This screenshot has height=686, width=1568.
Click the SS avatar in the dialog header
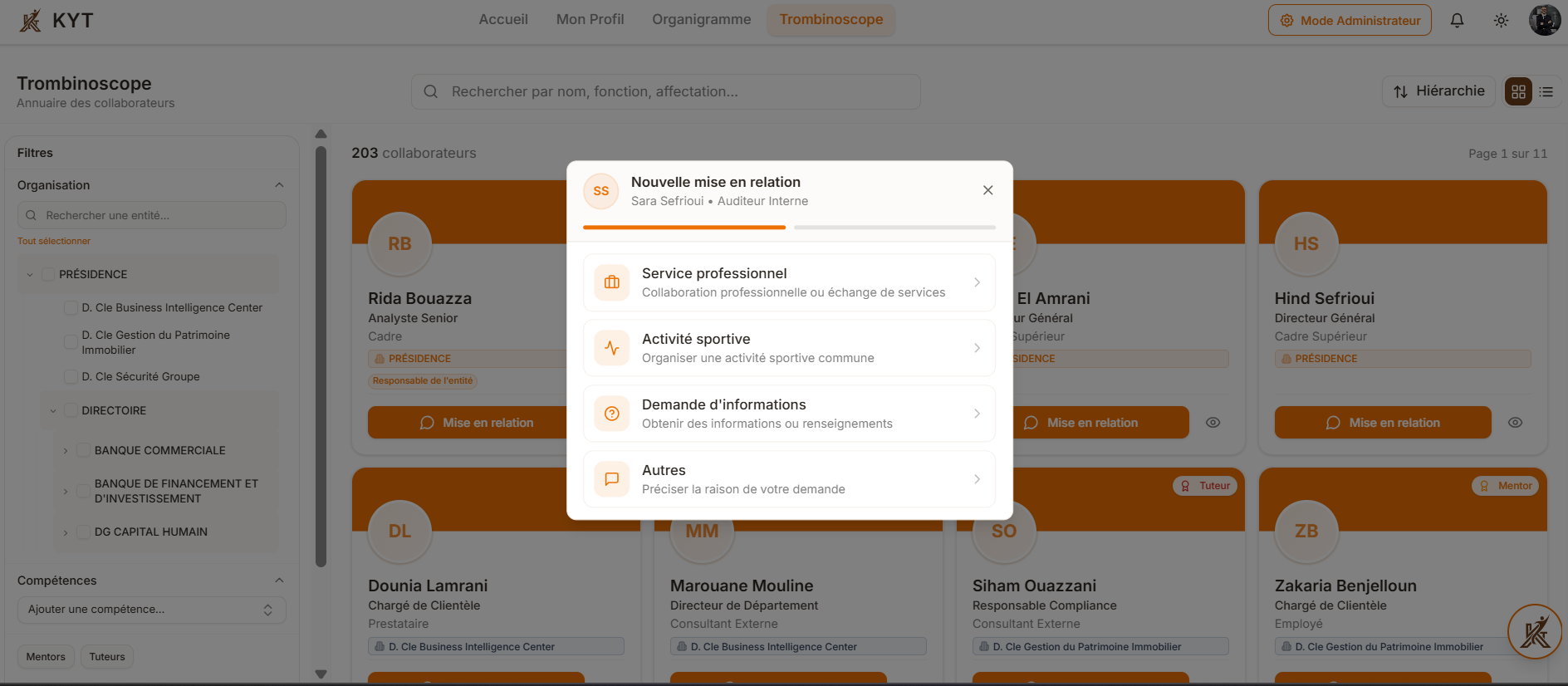coord(601,191)
